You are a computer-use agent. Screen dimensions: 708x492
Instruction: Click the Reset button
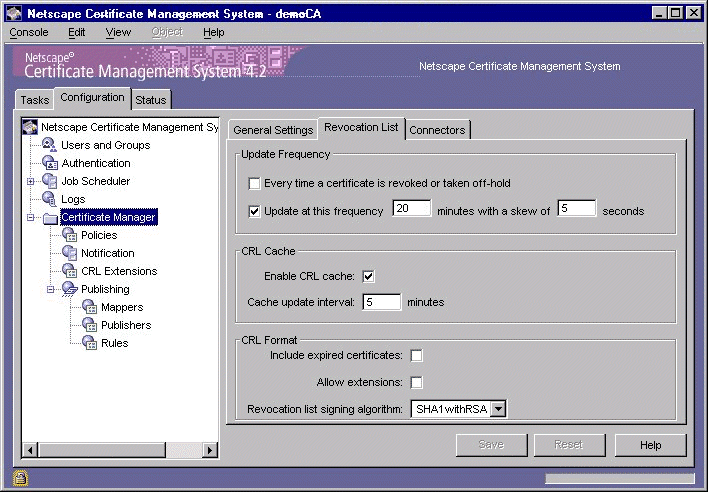(x=569, y=445)
